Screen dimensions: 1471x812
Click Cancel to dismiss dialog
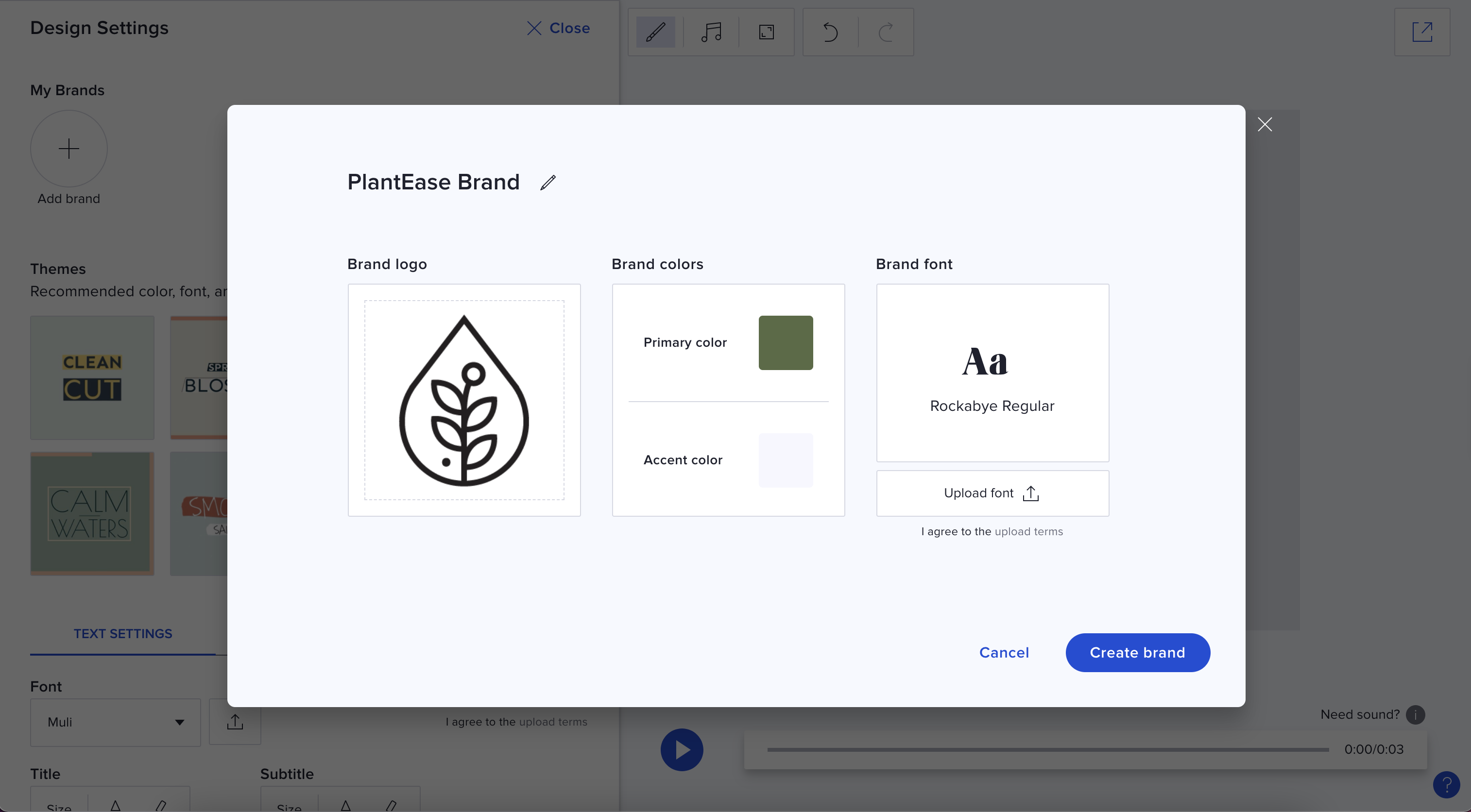click(1004, 652)
